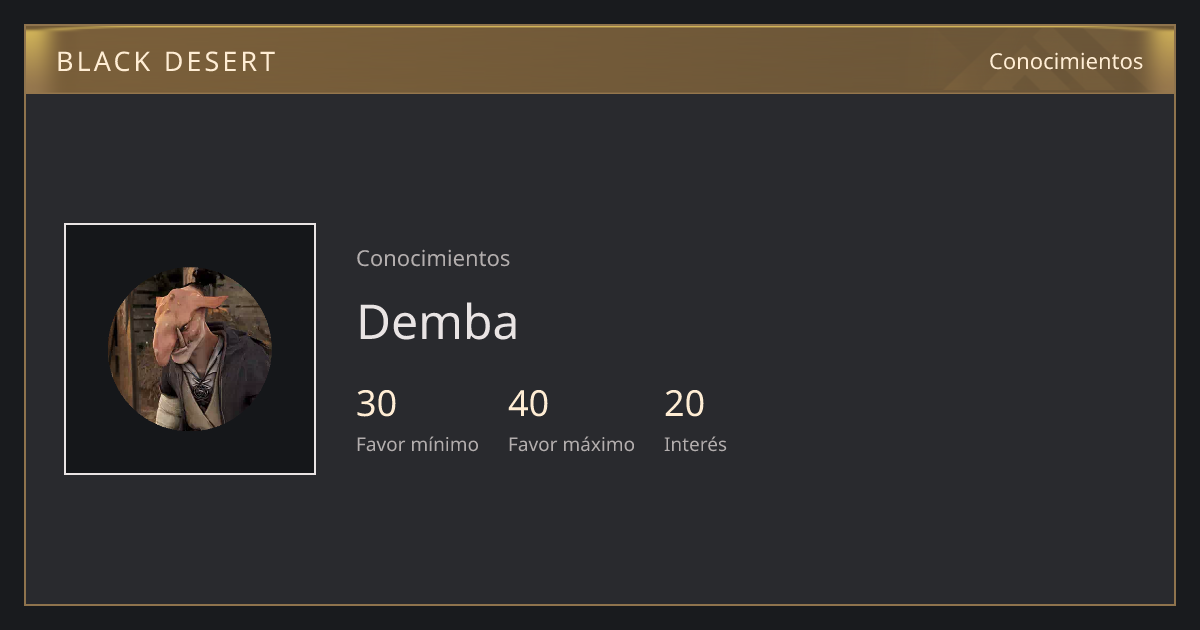Select the Favor mínimo label
Viewport: 1200px width, 630px height.
(417, 444)
